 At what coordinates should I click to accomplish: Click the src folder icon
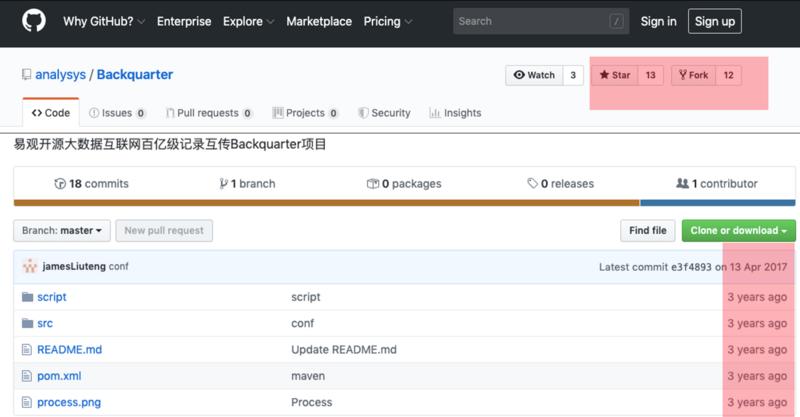pos(27,323)
